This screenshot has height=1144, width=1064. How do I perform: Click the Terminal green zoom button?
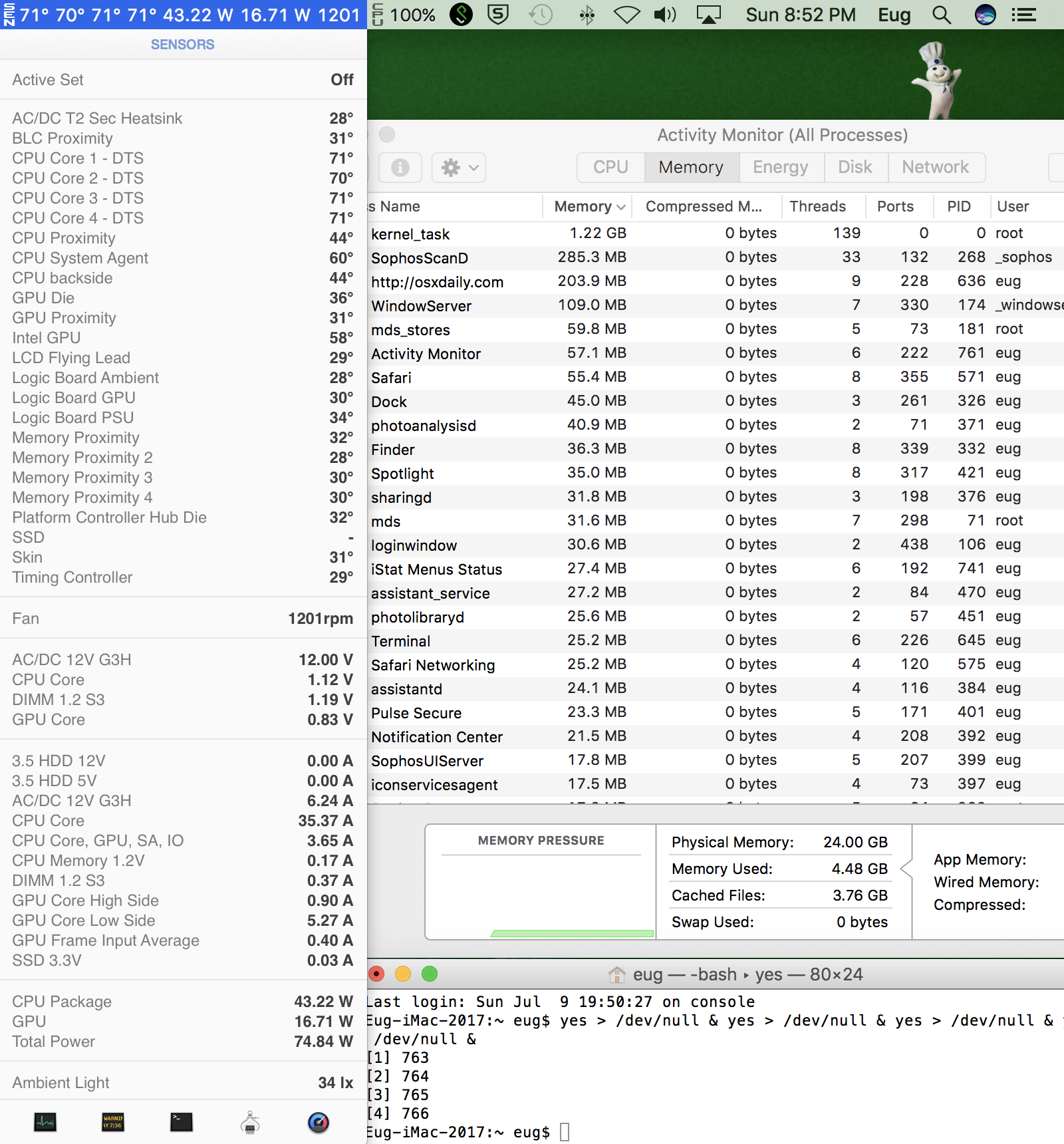430,974
